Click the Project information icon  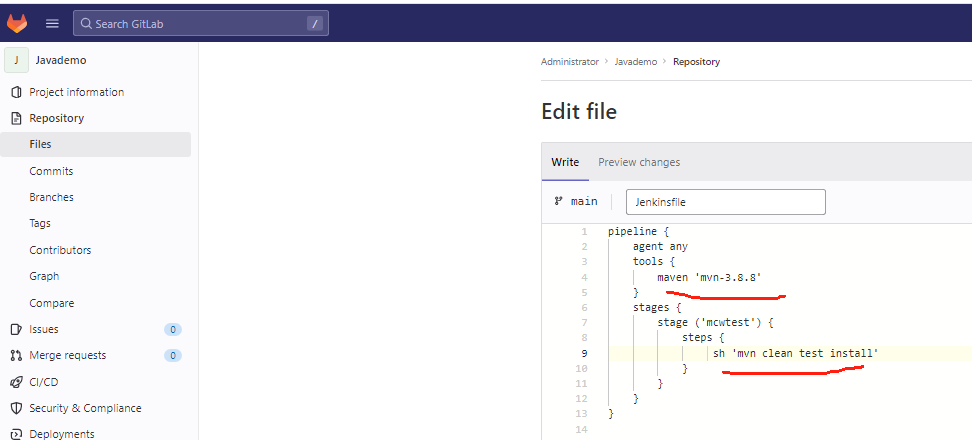coord(17,92)
